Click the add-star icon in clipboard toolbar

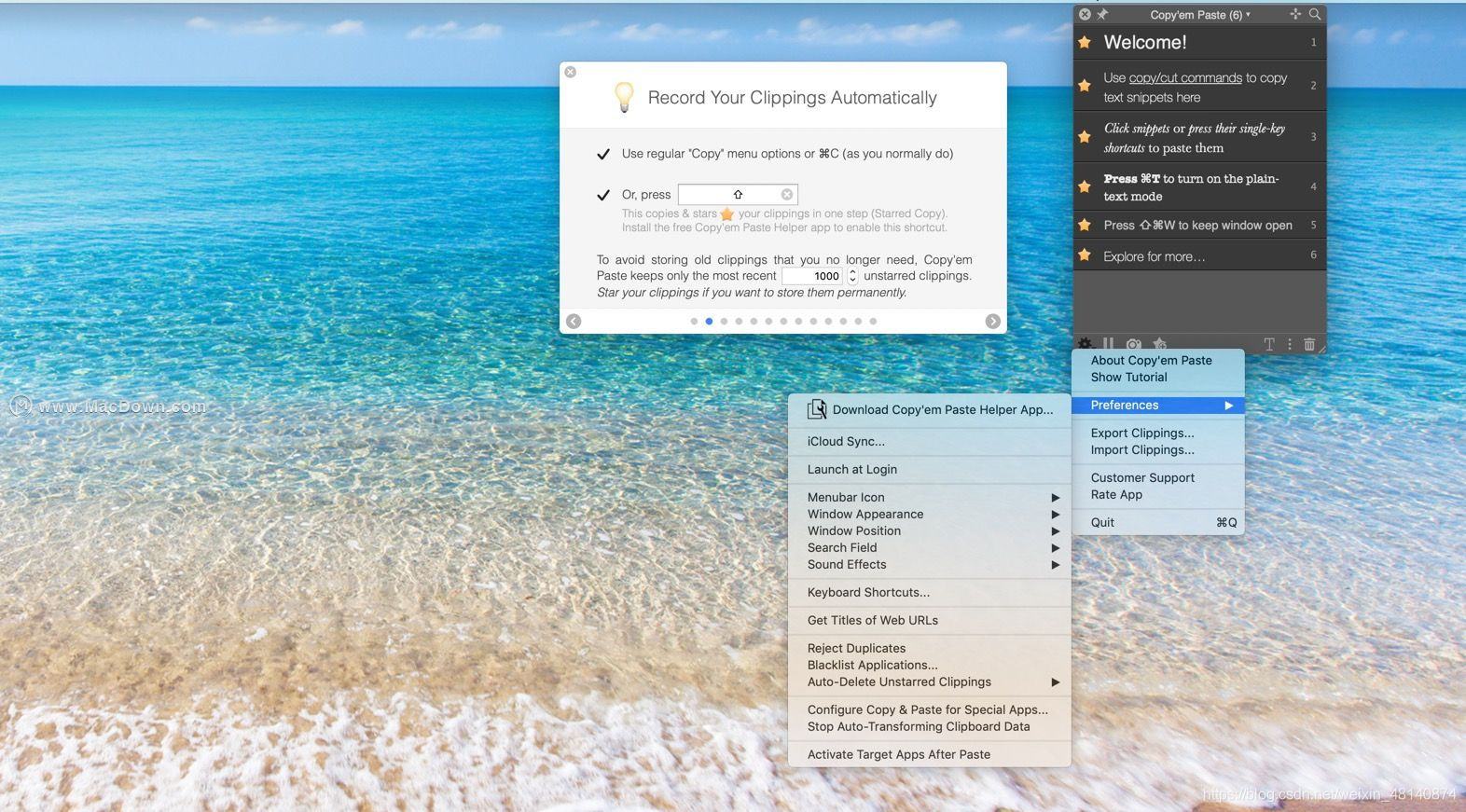pyautogui.click(x=1159, y=344)
